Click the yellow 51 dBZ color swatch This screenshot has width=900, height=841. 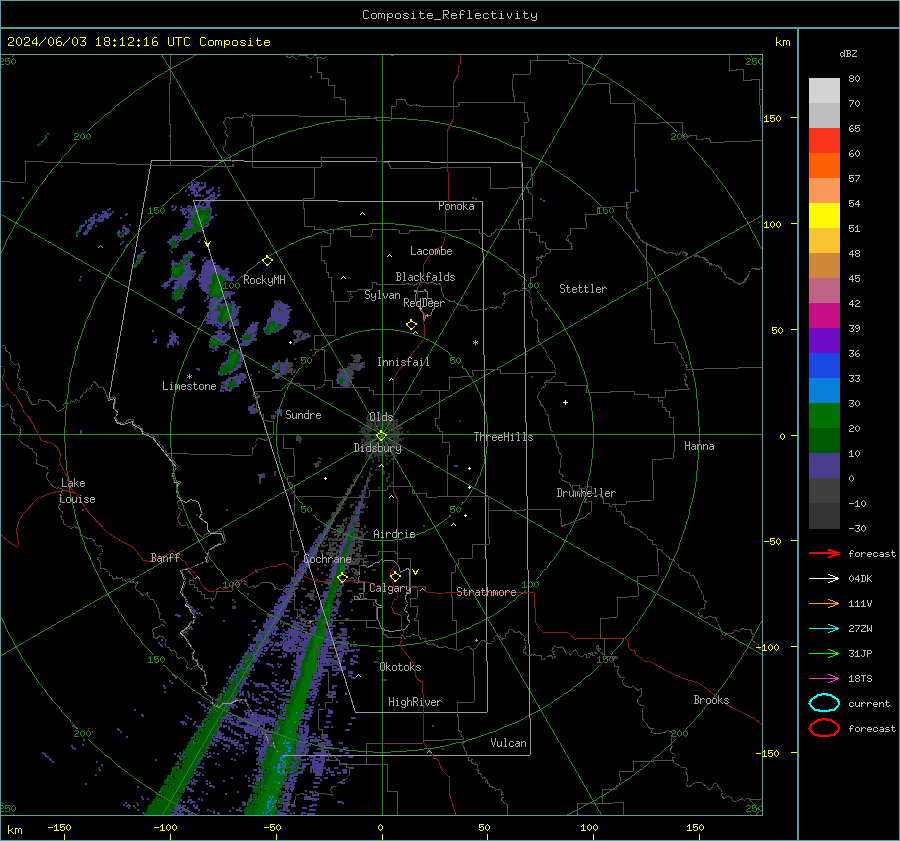(824, 216)
